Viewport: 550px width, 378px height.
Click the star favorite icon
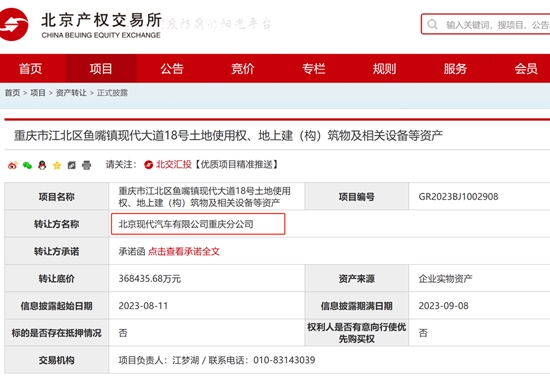[x=57, y=165]
